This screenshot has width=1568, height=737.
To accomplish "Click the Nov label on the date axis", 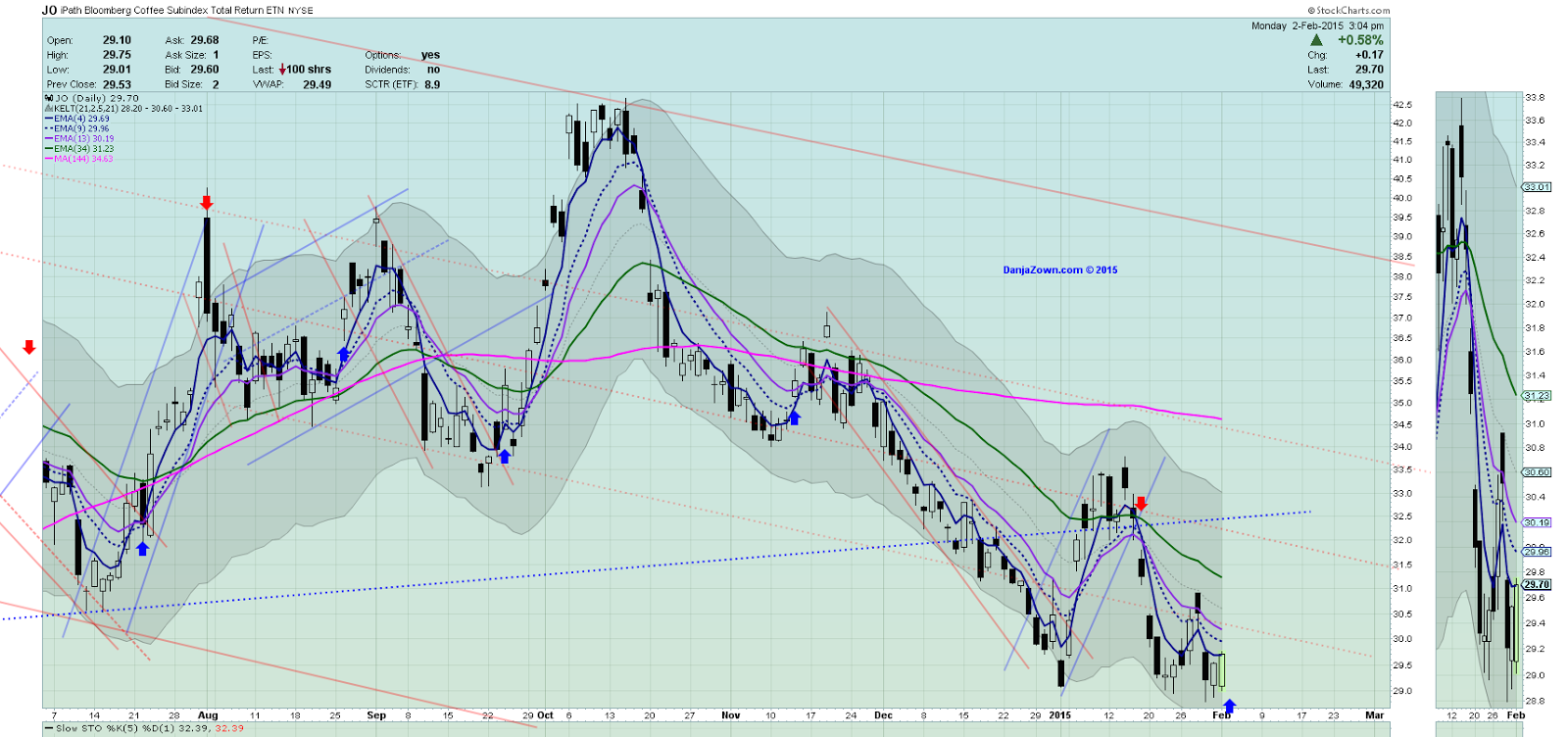I will click(x=730, y=715).
